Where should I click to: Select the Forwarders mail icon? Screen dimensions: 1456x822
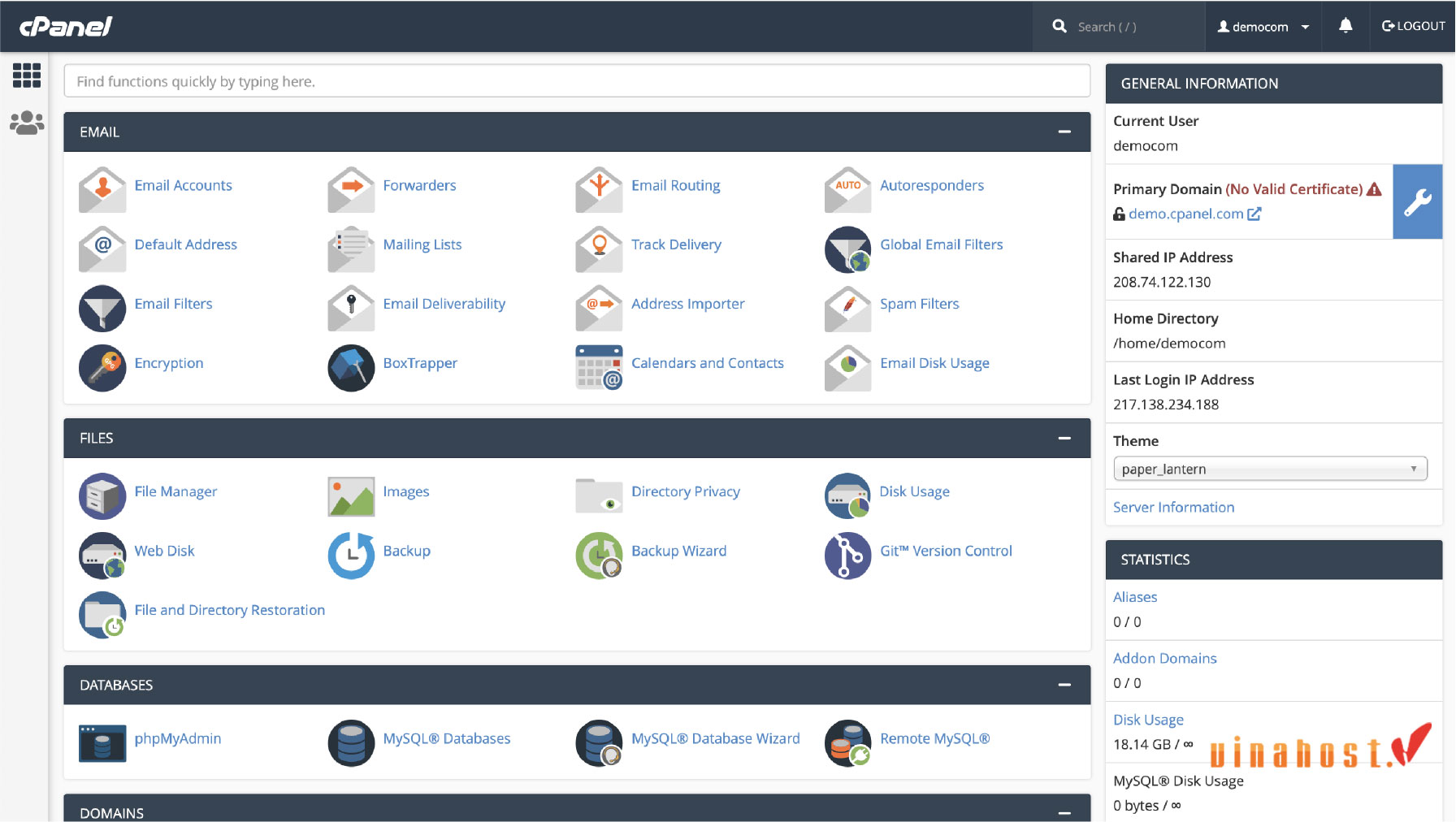click(x=350, y=189)
